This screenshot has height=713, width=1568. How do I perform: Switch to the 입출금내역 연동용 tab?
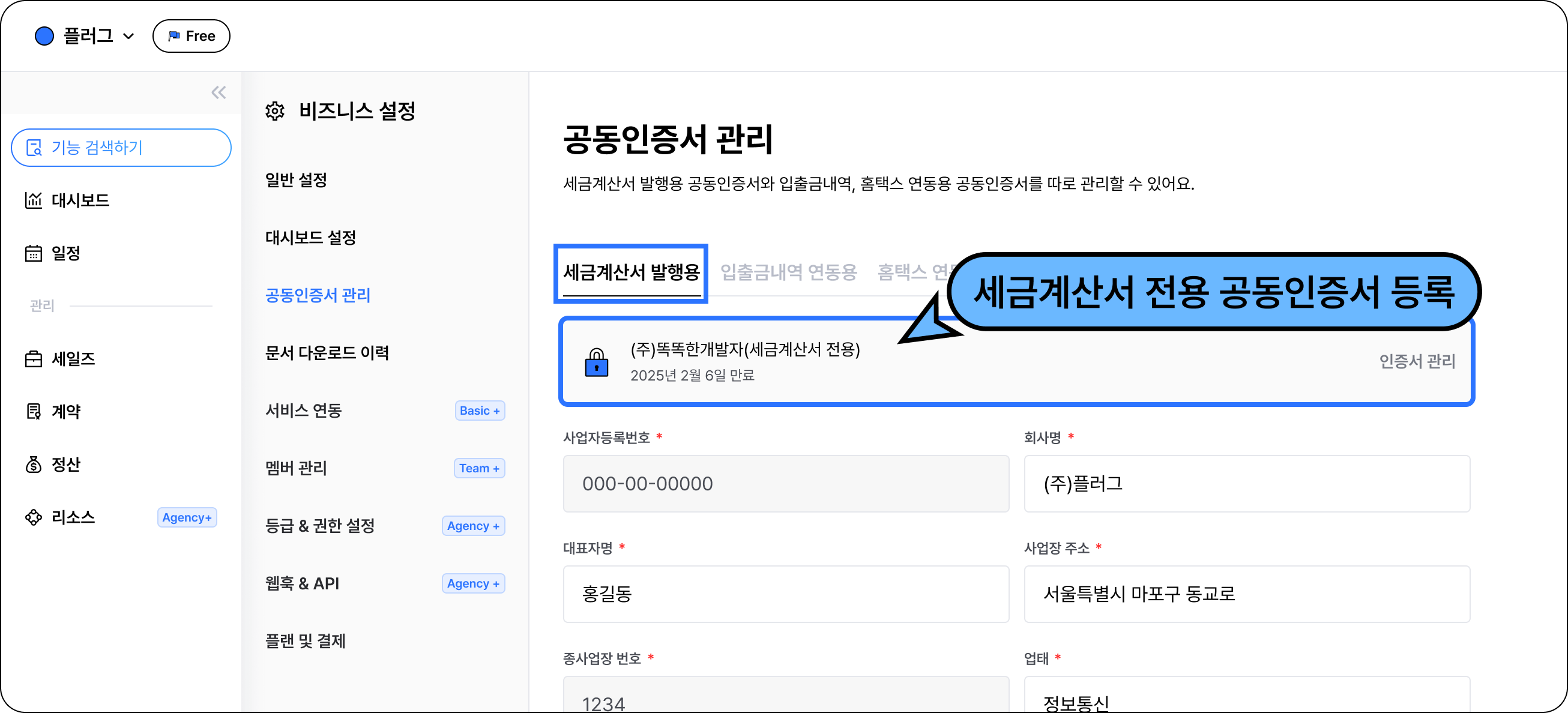point(788,272)
